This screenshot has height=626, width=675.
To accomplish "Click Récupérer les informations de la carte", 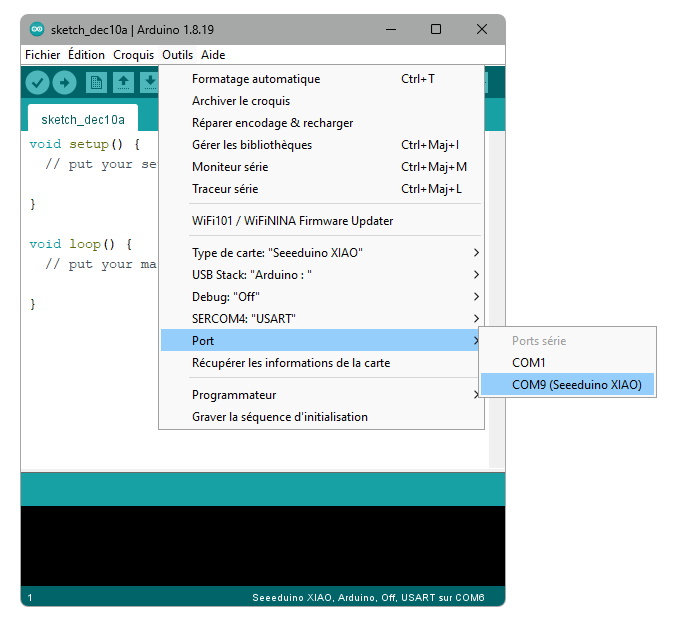I will pyautogui.click(x=291, y=363).
